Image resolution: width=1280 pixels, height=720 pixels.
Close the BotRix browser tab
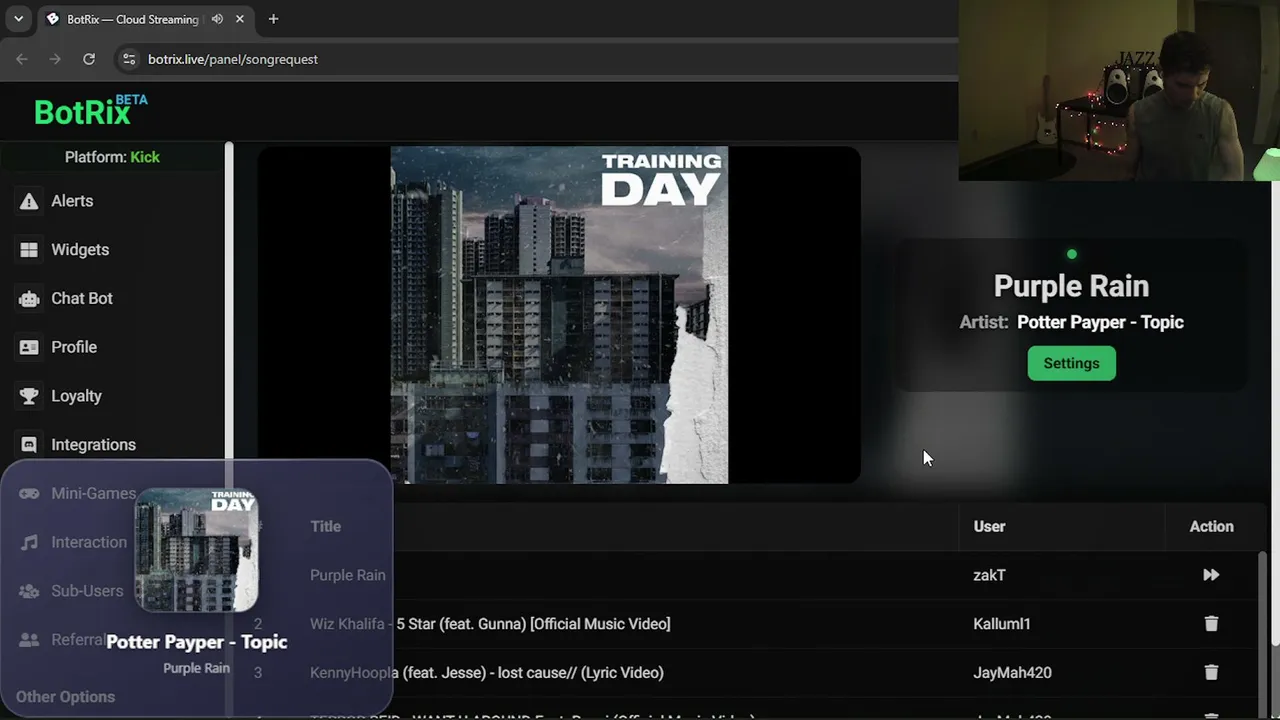[240, 19]
